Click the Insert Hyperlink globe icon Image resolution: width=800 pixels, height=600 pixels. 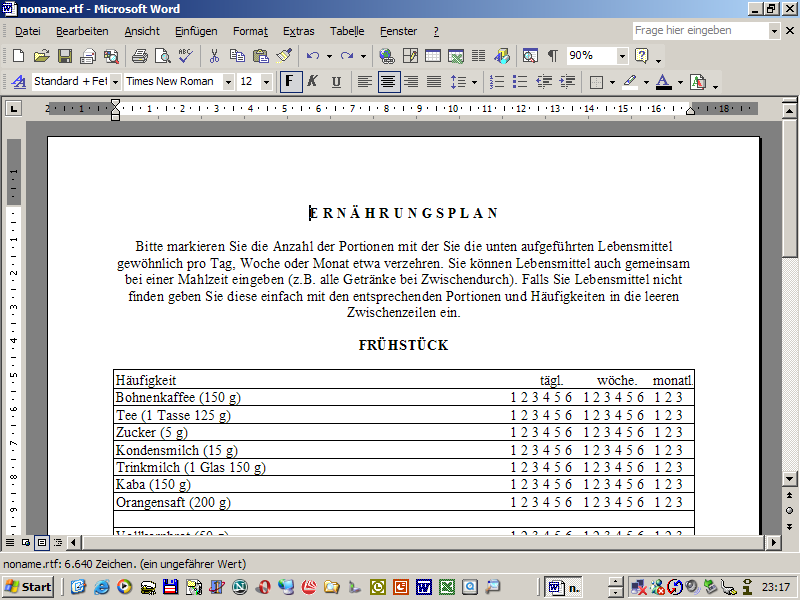(x=386, y=56)
